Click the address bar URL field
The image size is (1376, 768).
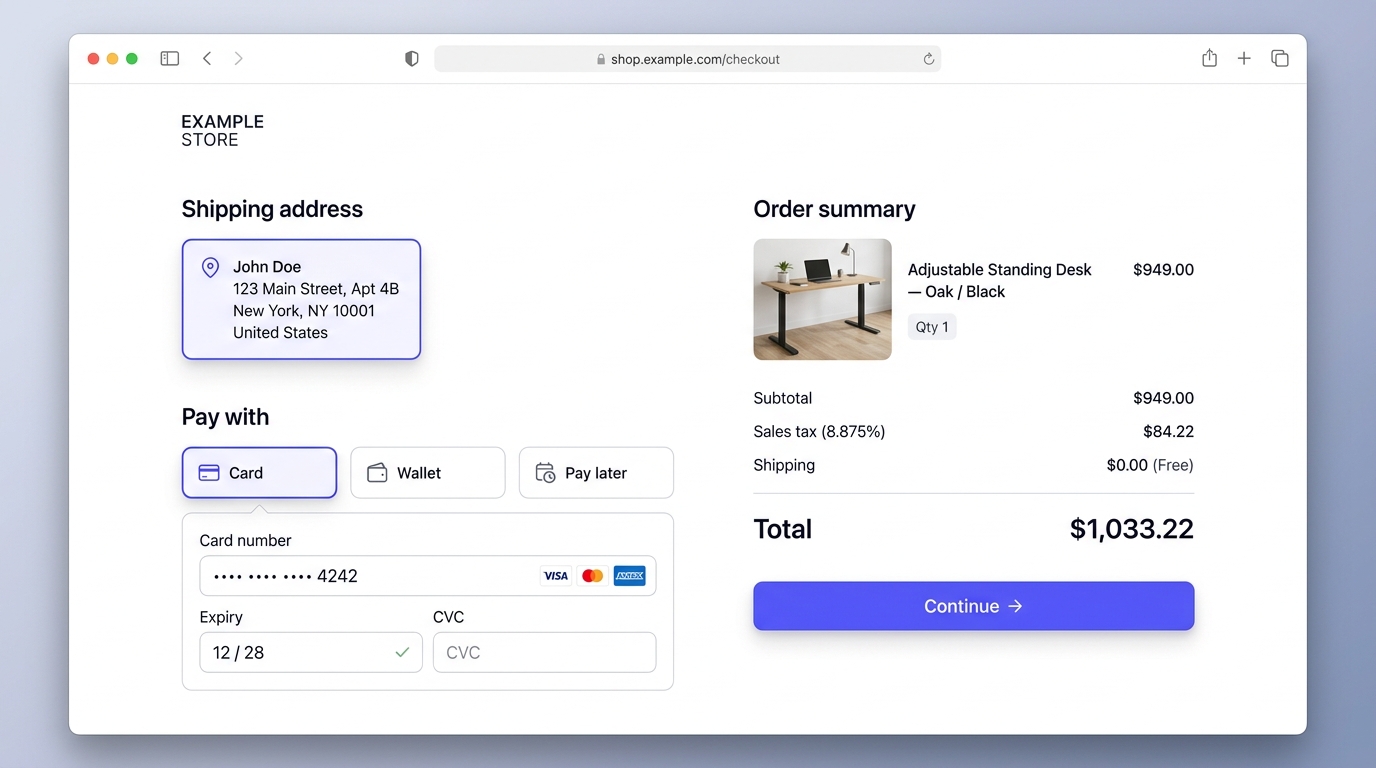click(x=687, y=59)
